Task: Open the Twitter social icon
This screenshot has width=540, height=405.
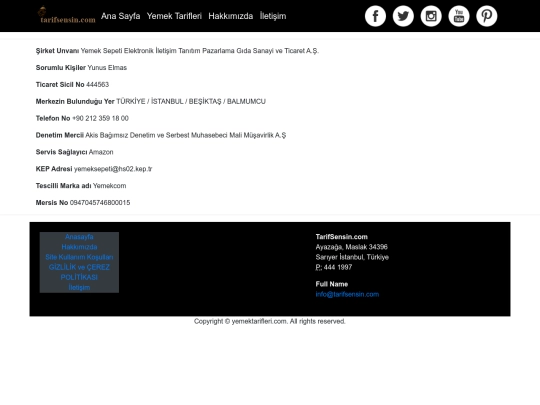Action: (x=403, y=16)
